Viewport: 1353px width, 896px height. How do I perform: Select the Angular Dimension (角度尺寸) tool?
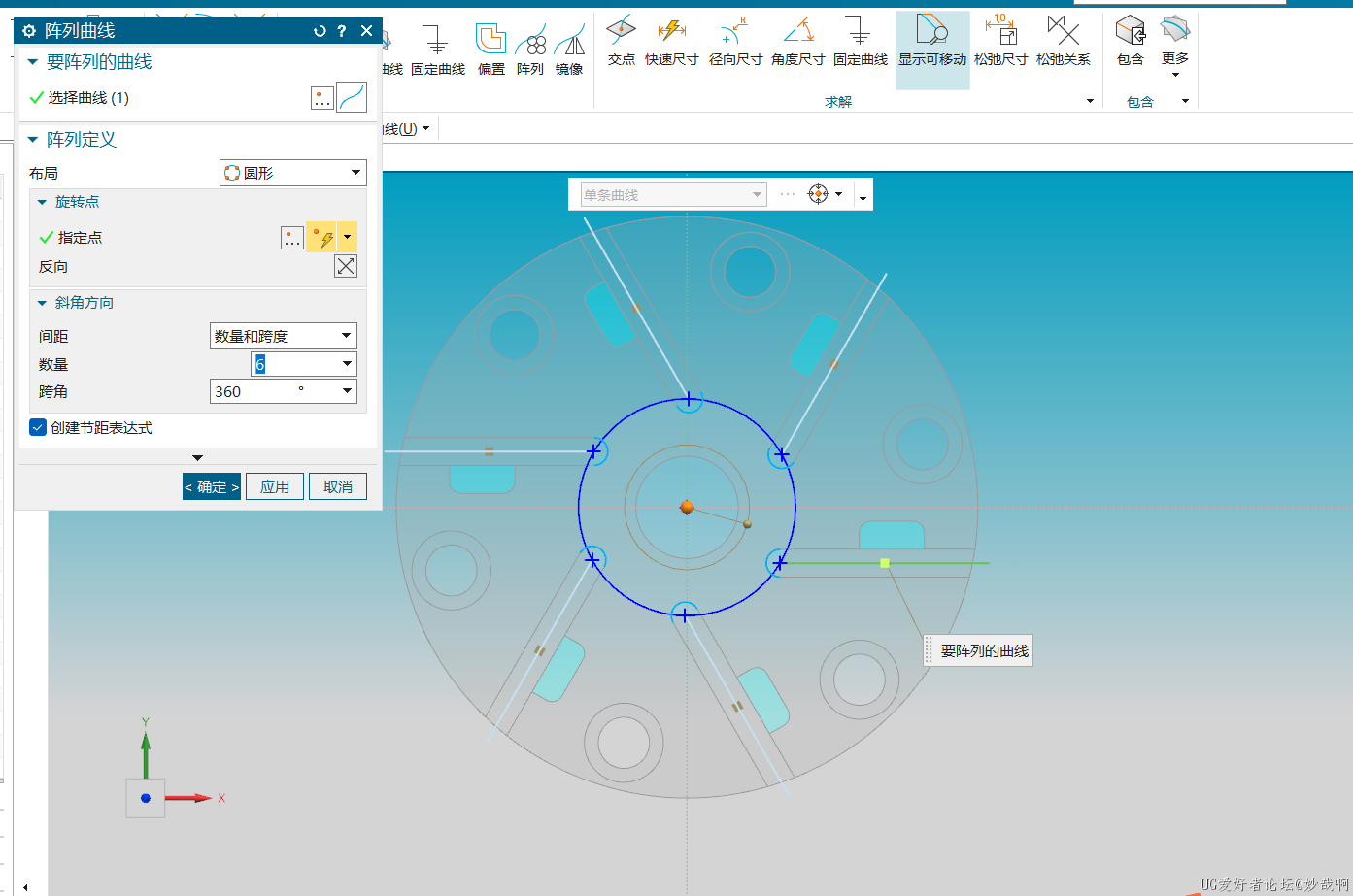[x=797, y=41]
